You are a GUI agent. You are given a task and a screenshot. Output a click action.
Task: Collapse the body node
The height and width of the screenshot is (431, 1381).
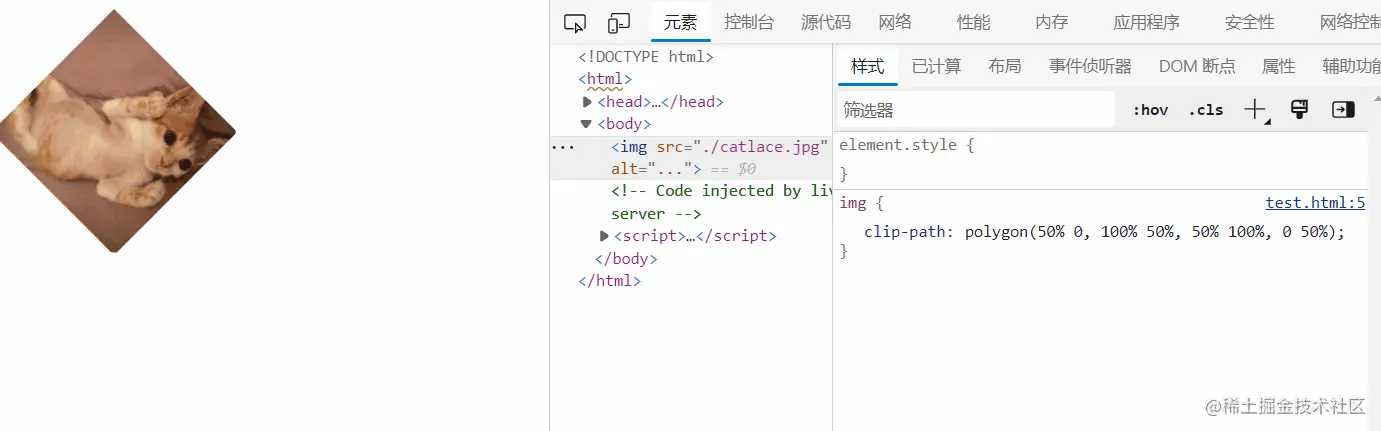point(588,124)
